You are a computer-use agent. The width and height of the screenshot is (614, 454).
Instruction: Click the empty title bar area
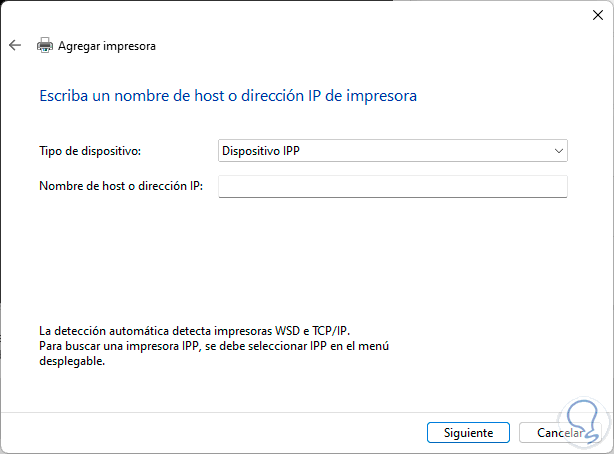(300, 15)
